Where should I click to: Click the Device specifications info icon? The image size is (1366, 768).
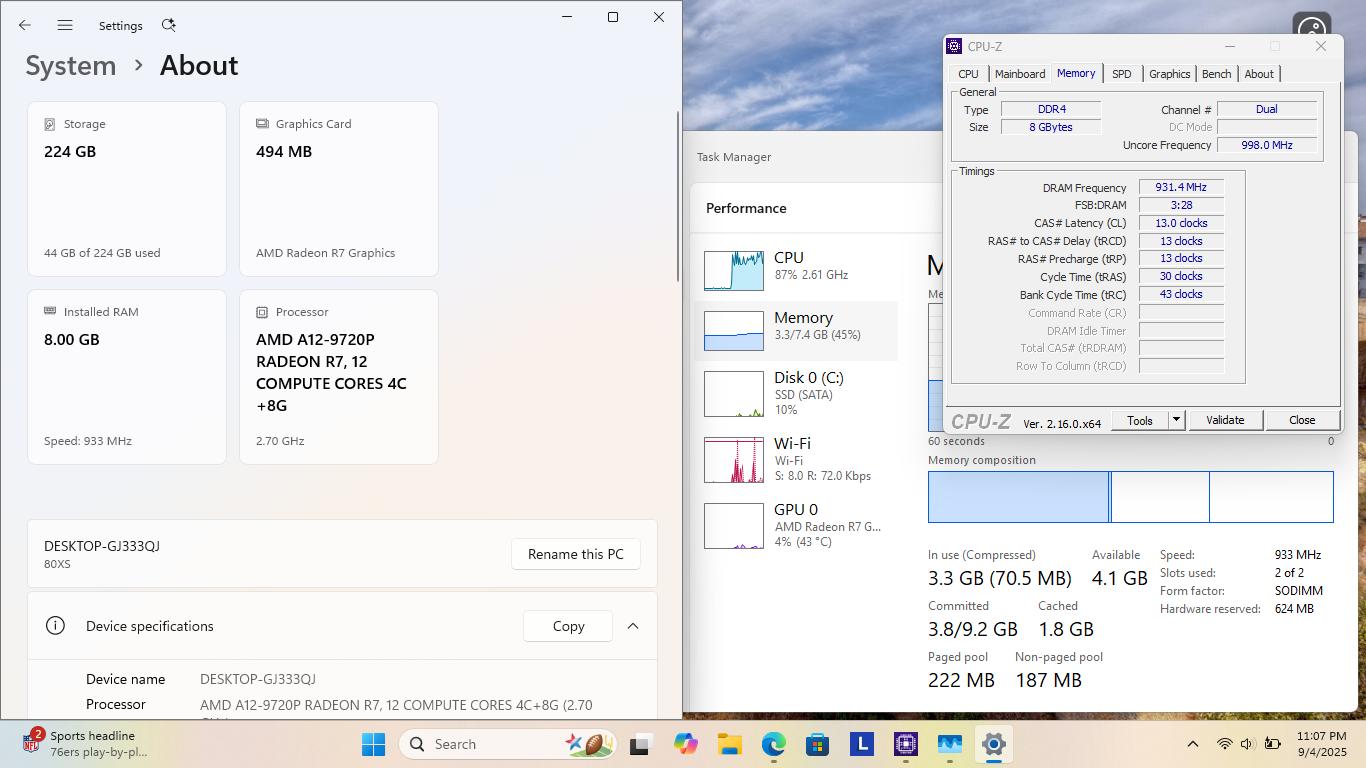click(x=55, y=626)
